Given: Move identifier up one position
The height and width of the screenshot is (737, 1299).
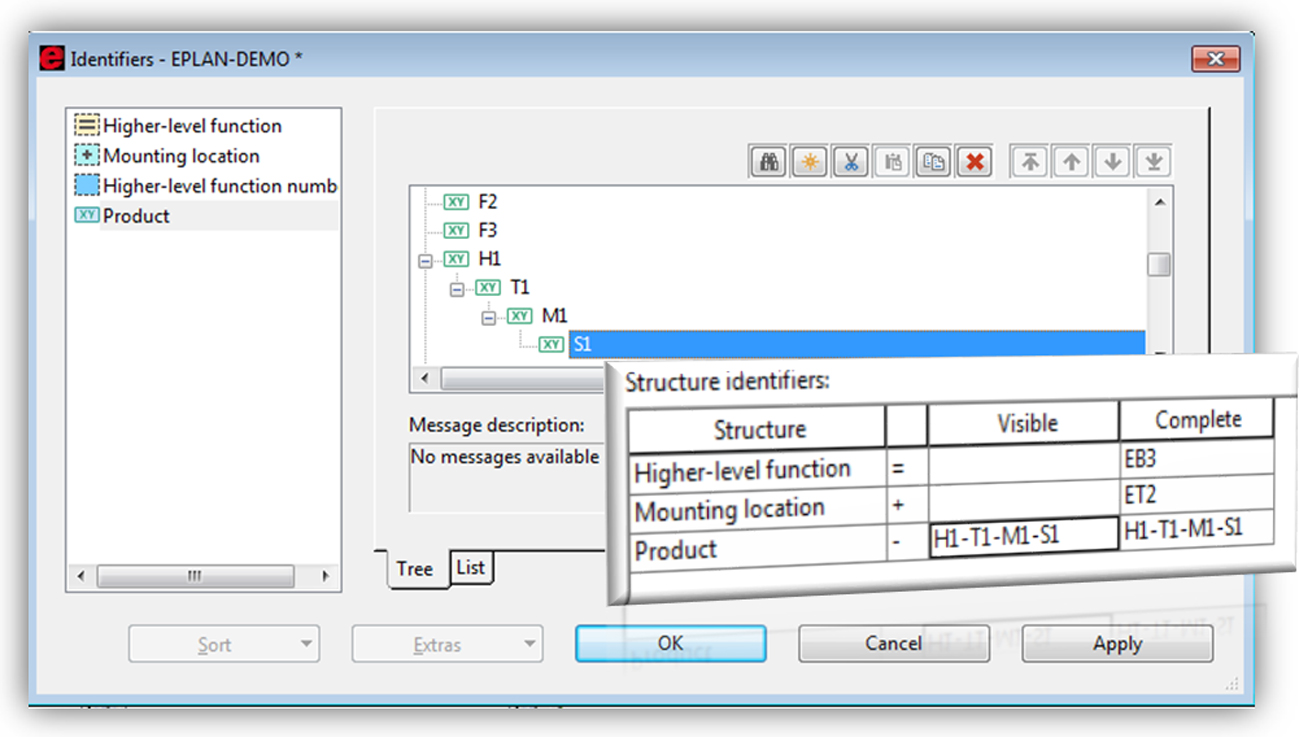Looking at the screenshot, I should coord(1071,162).
